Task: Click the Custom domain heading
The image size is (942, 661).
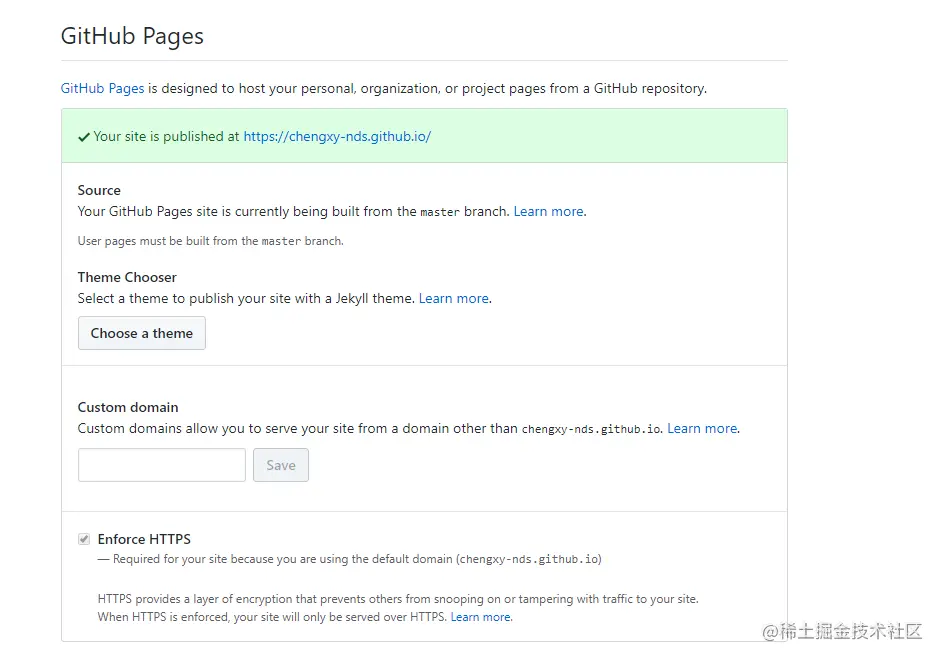Action: pyautogui.click(x=128, y=407)
